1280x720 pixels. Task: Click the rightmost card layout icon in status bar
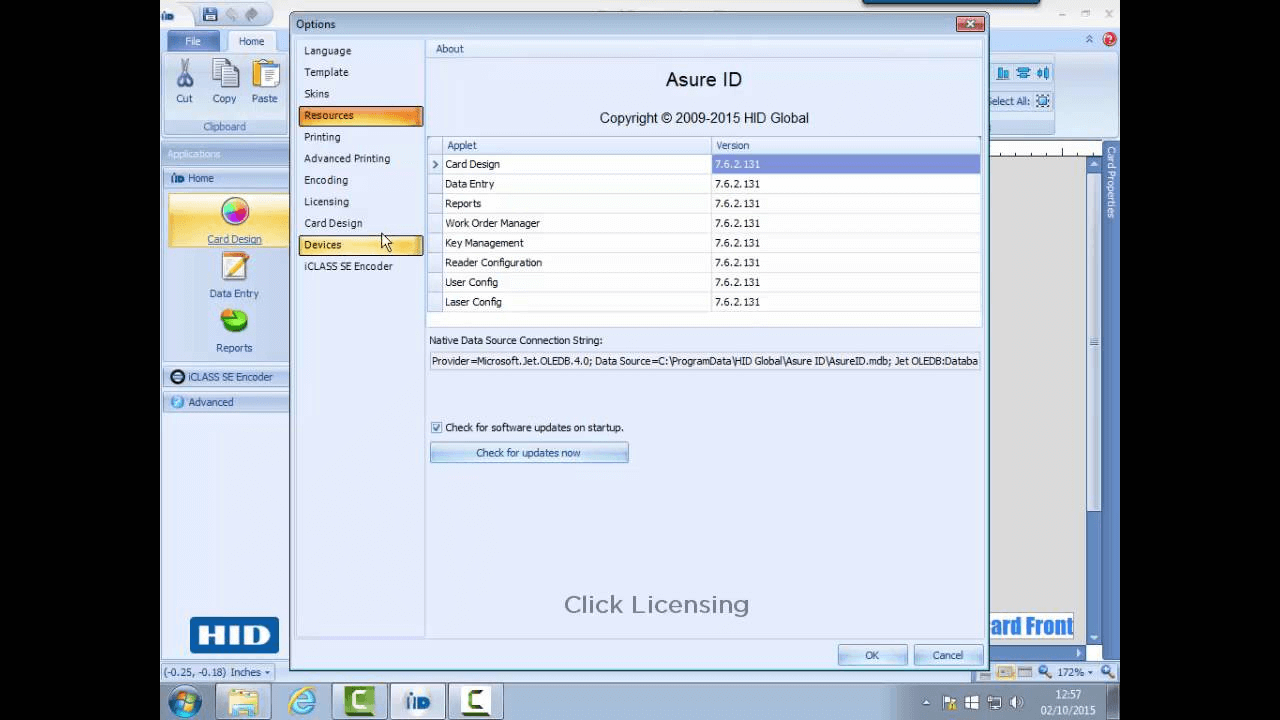point(1026,672)
